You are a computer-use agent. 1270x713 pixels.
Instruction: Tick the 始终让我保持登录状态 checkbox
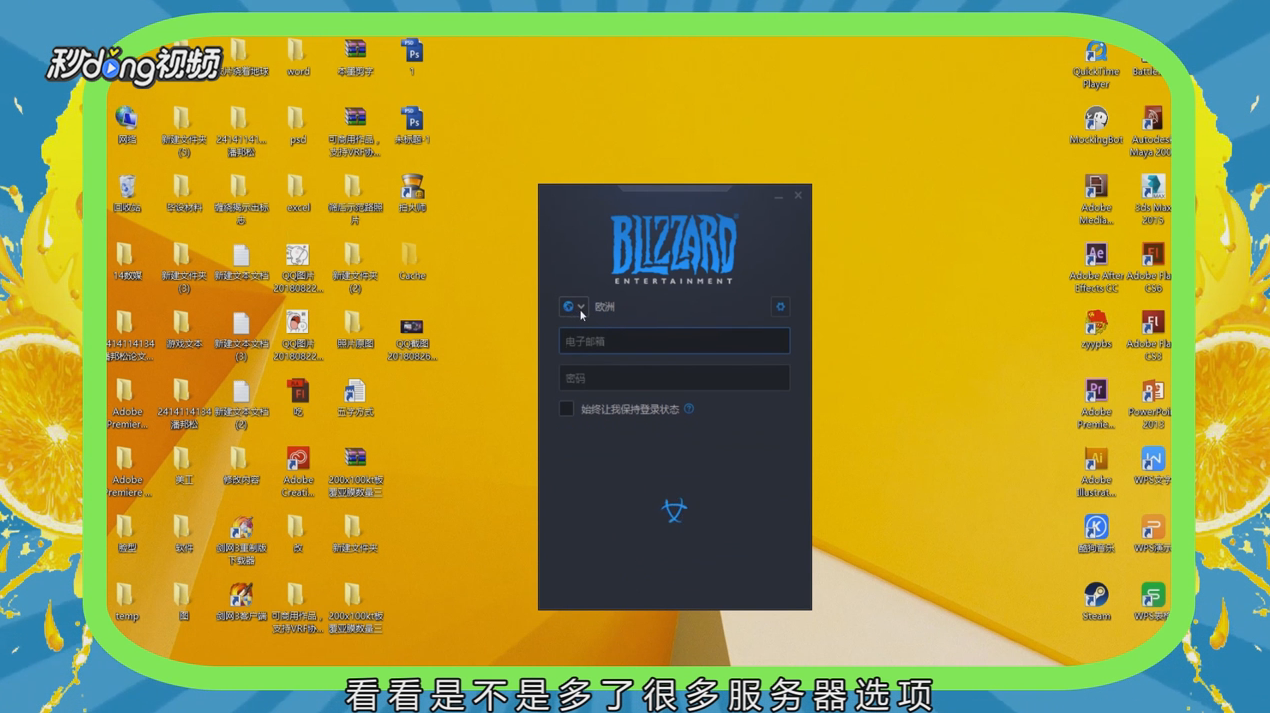coord(566,409)
